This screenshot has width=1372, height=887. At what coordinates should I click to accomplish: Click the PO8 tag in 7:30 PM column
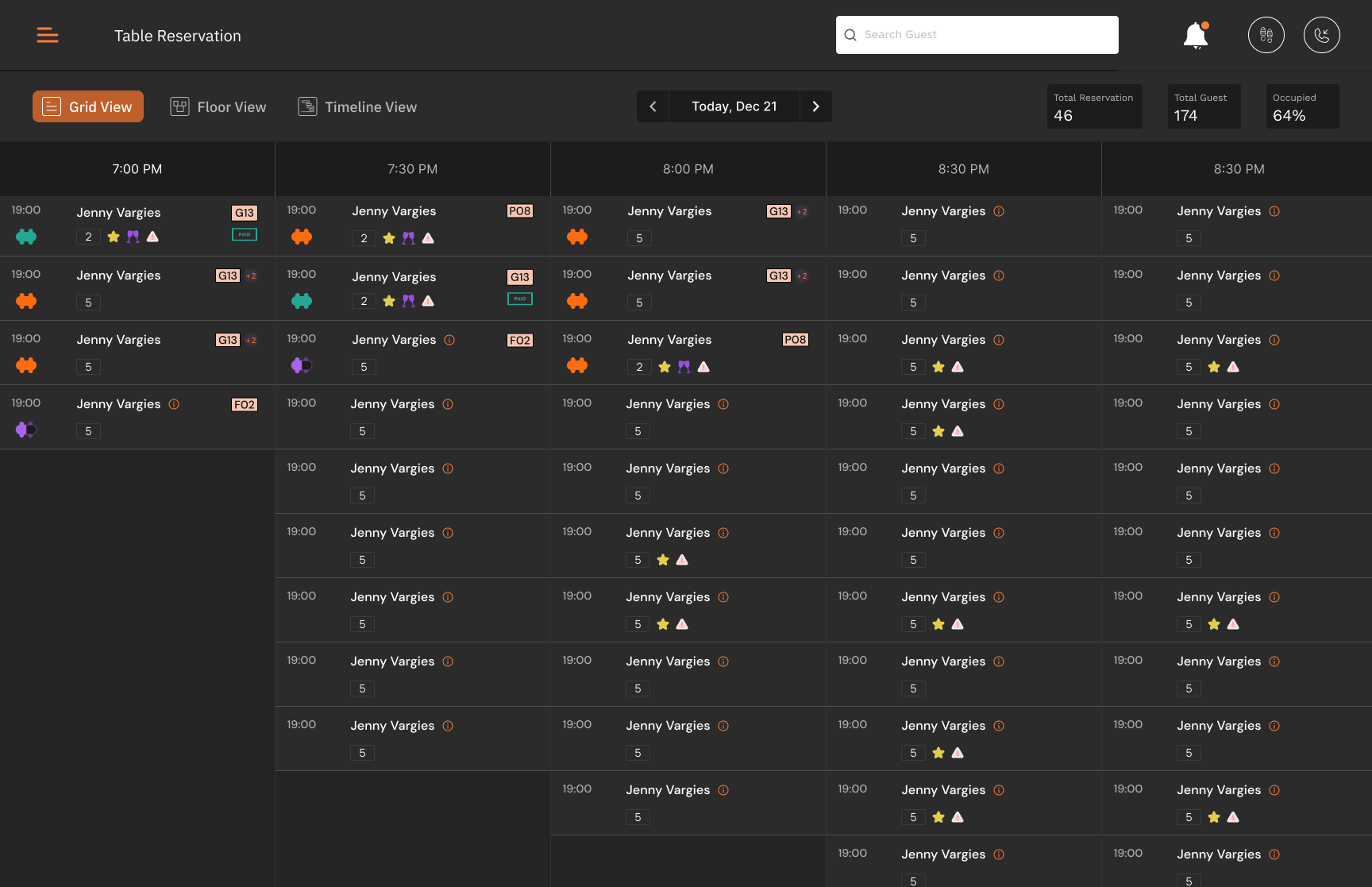point(520,211)
